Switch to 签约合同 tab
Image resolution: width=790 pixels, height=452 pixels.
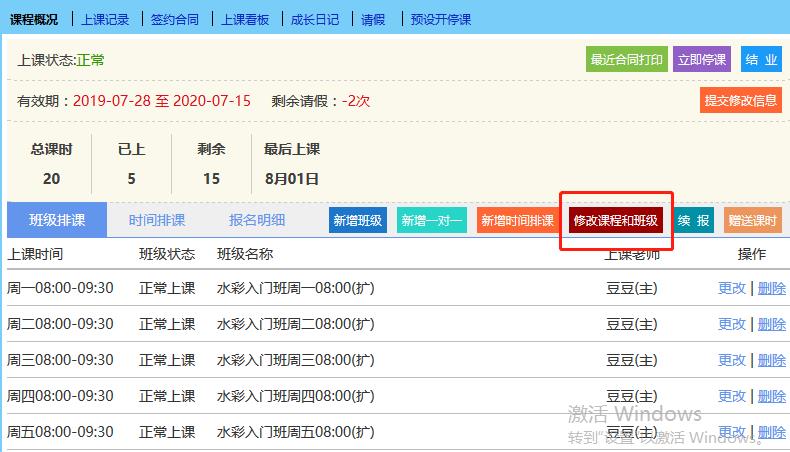tap(175, 19)
